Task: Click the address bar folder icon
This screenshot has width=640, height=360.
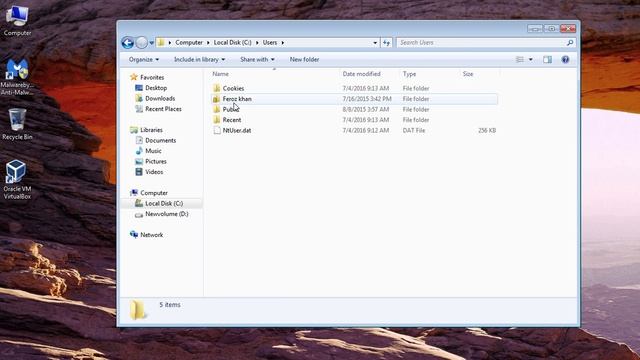Action: coord(161,42)
